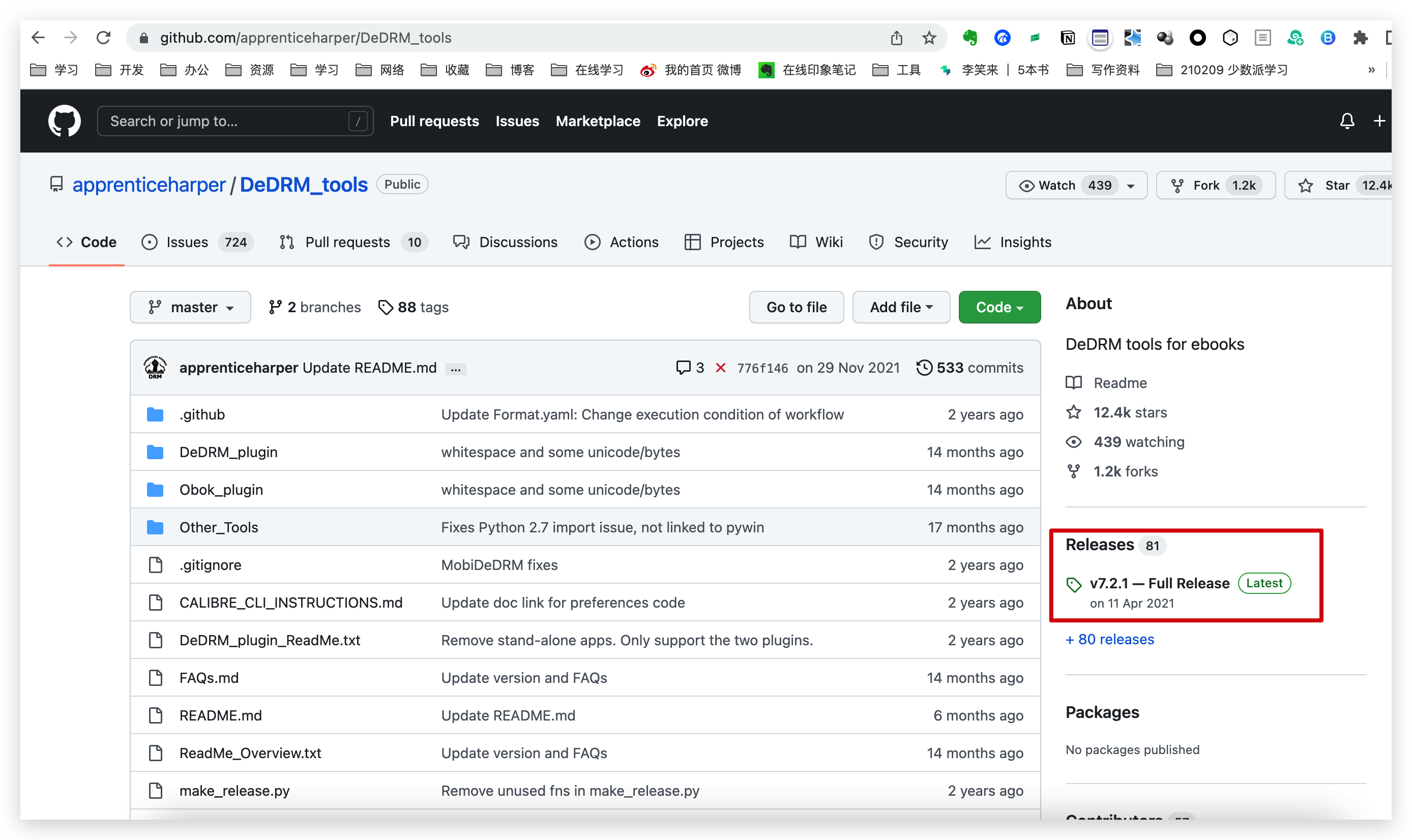1412x840 pixels.
Task: Open Marketplace in the top navigation
Action: [x=598, y=121]
